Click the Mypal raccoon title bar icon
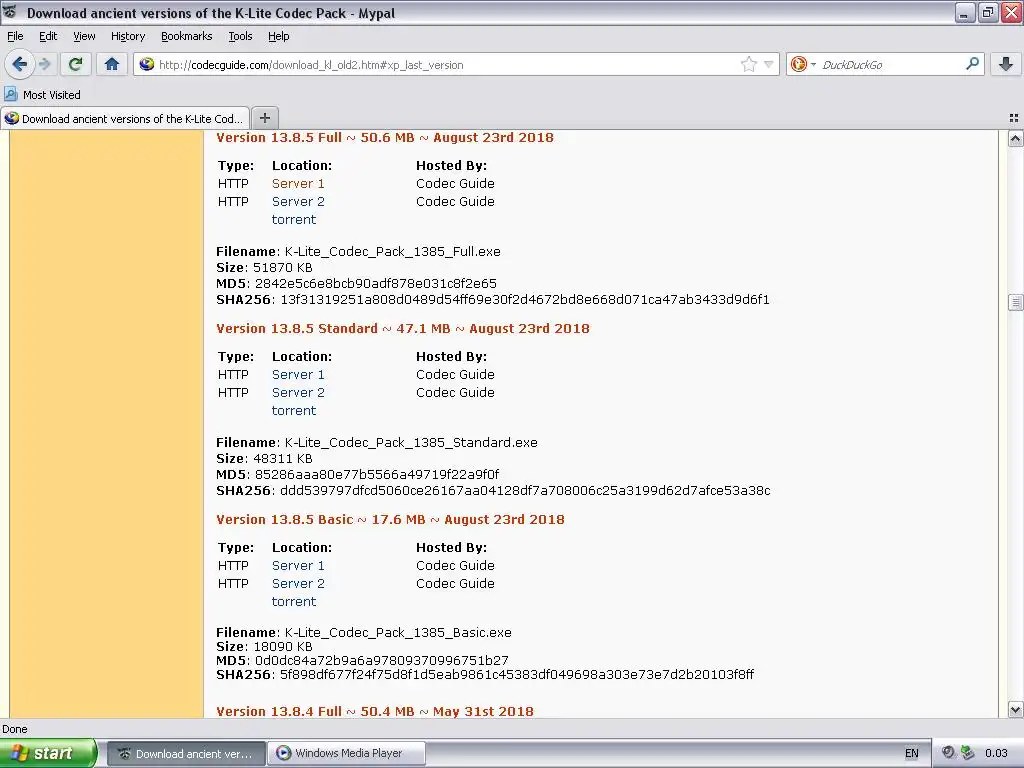1024x768 pixels. tap(10, 12)
